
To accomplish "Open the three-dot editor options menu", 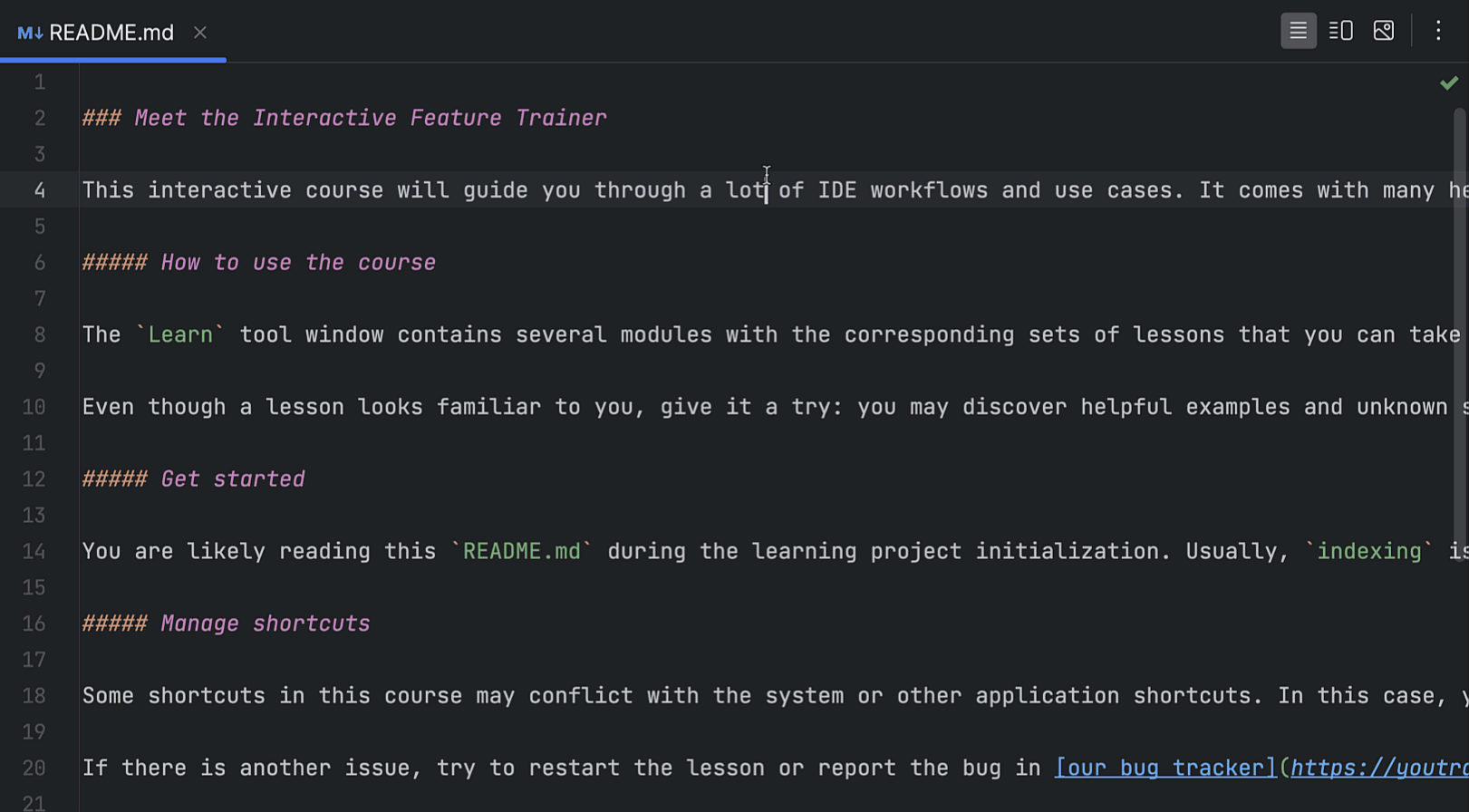I will click(x=1438, y=30).
